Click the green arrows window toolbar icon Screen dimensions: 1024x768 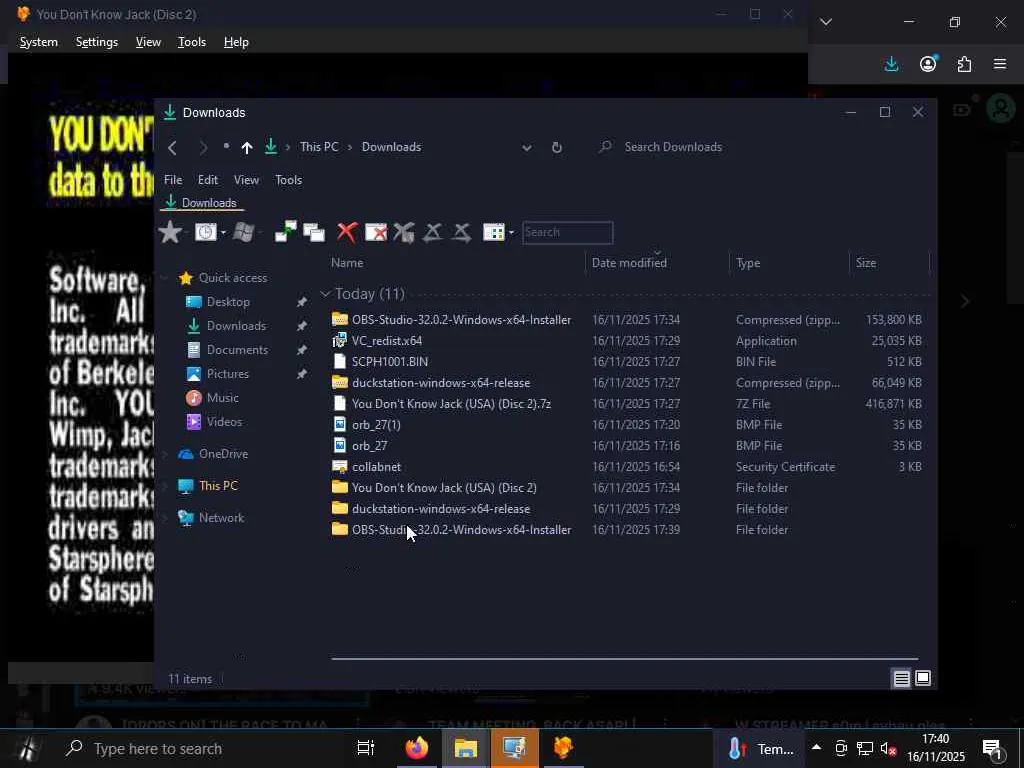coord(285,232)
